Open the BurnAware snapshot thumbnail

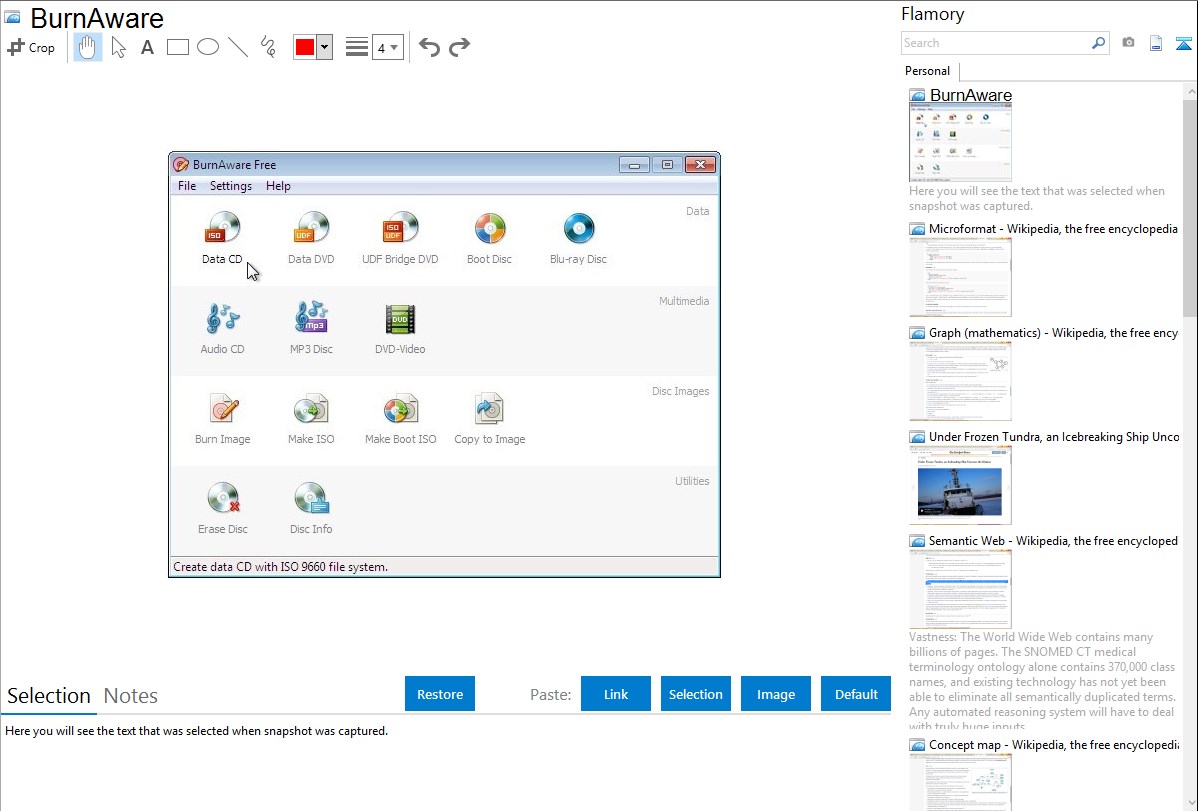pyautogui.click(x=960, y=142)
